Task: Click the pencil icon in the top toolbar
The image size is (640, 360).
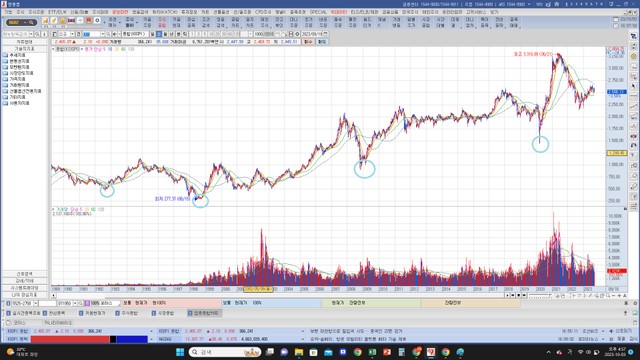Action: pos(54,21)
